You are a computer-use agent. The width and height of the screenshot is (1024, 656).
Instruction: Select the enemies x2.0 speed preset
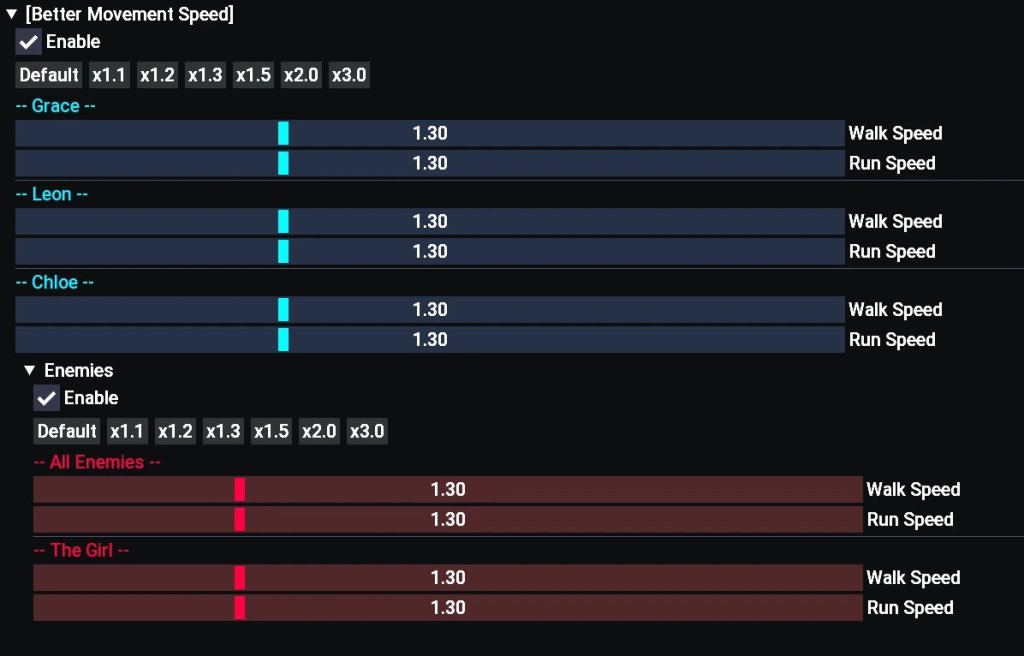tap(319, 431)
